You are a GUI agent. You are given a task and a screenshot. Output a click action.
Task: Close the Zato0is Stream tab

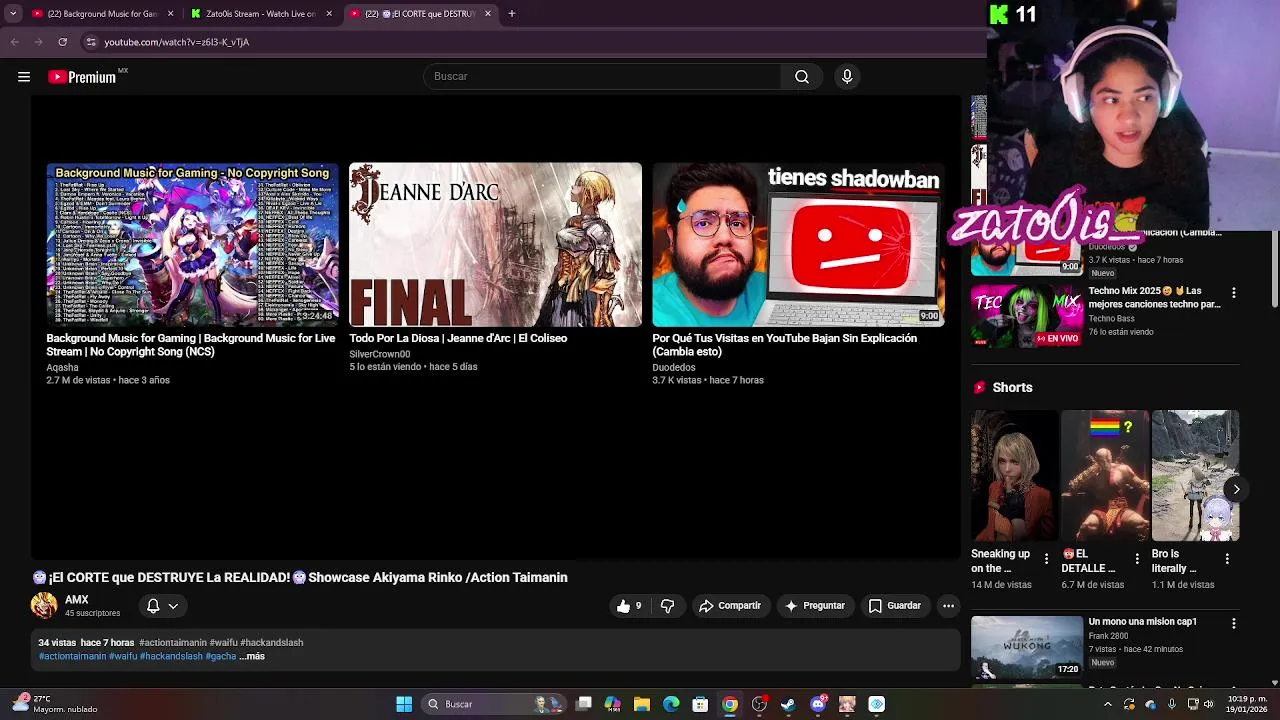[x=329, y=14]
